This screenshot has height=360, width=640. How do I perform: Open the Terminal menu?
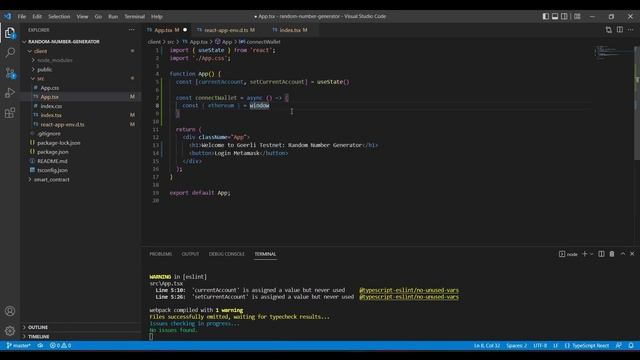click(135, 16)
